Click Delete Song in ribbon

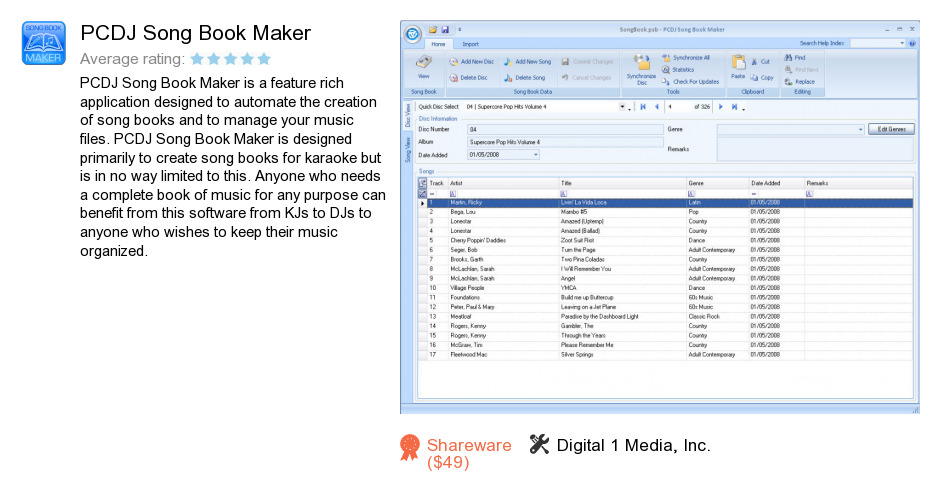point(525,78)
